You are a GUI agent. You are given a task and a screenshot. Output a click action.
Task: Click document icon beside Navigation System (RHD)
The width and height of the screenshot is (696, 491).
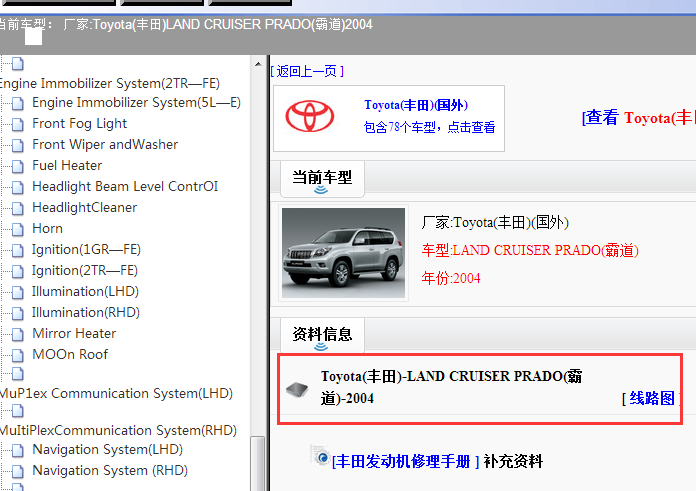[x=18, y=471]
